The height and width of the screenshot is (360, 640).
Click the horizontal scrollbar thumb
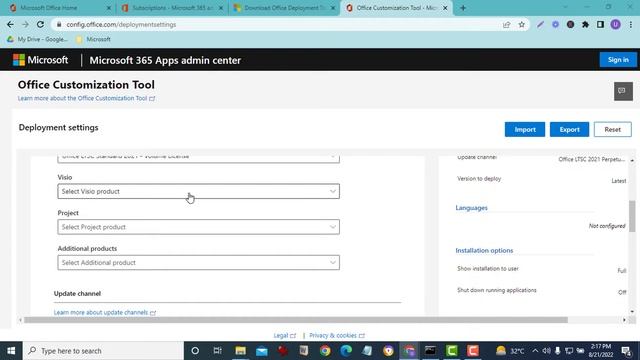[296, 320]
